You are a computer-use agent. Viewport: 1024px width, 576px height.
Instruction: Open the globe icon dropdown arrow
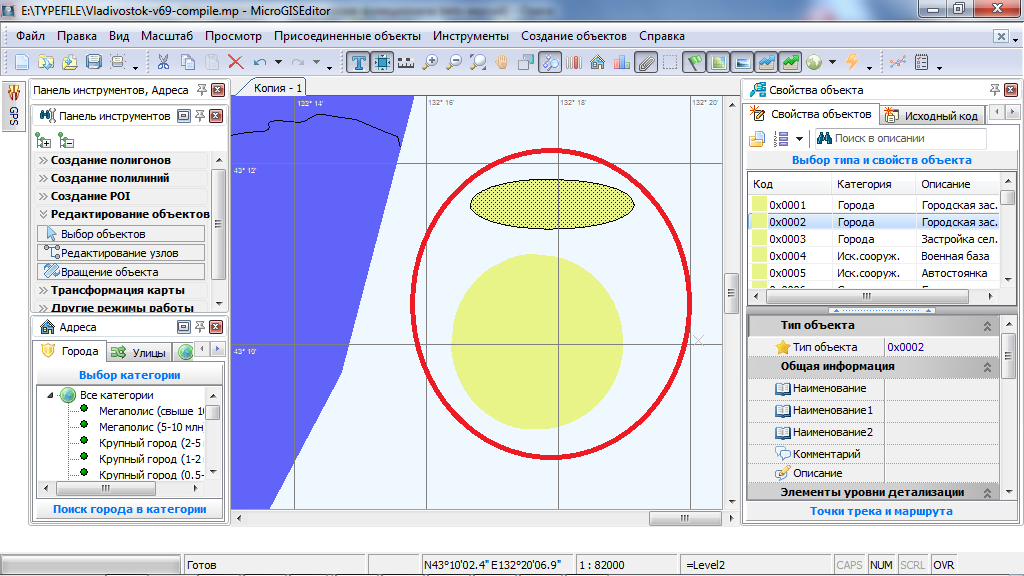coord(830,63)
